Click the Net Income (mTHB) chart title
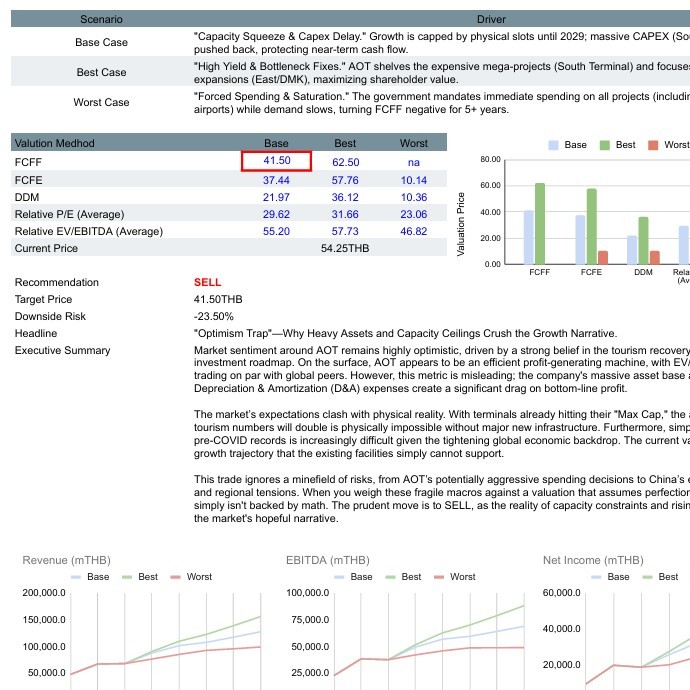Viewport: 690px width, 690px height. click(593, 560)
